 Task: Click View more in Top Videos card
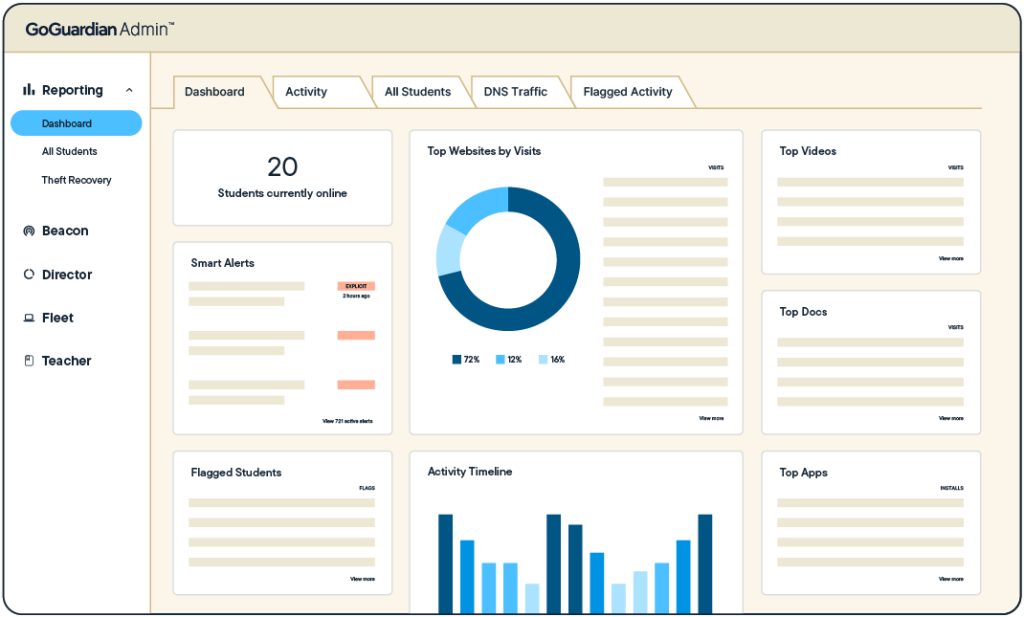(951, 259)
